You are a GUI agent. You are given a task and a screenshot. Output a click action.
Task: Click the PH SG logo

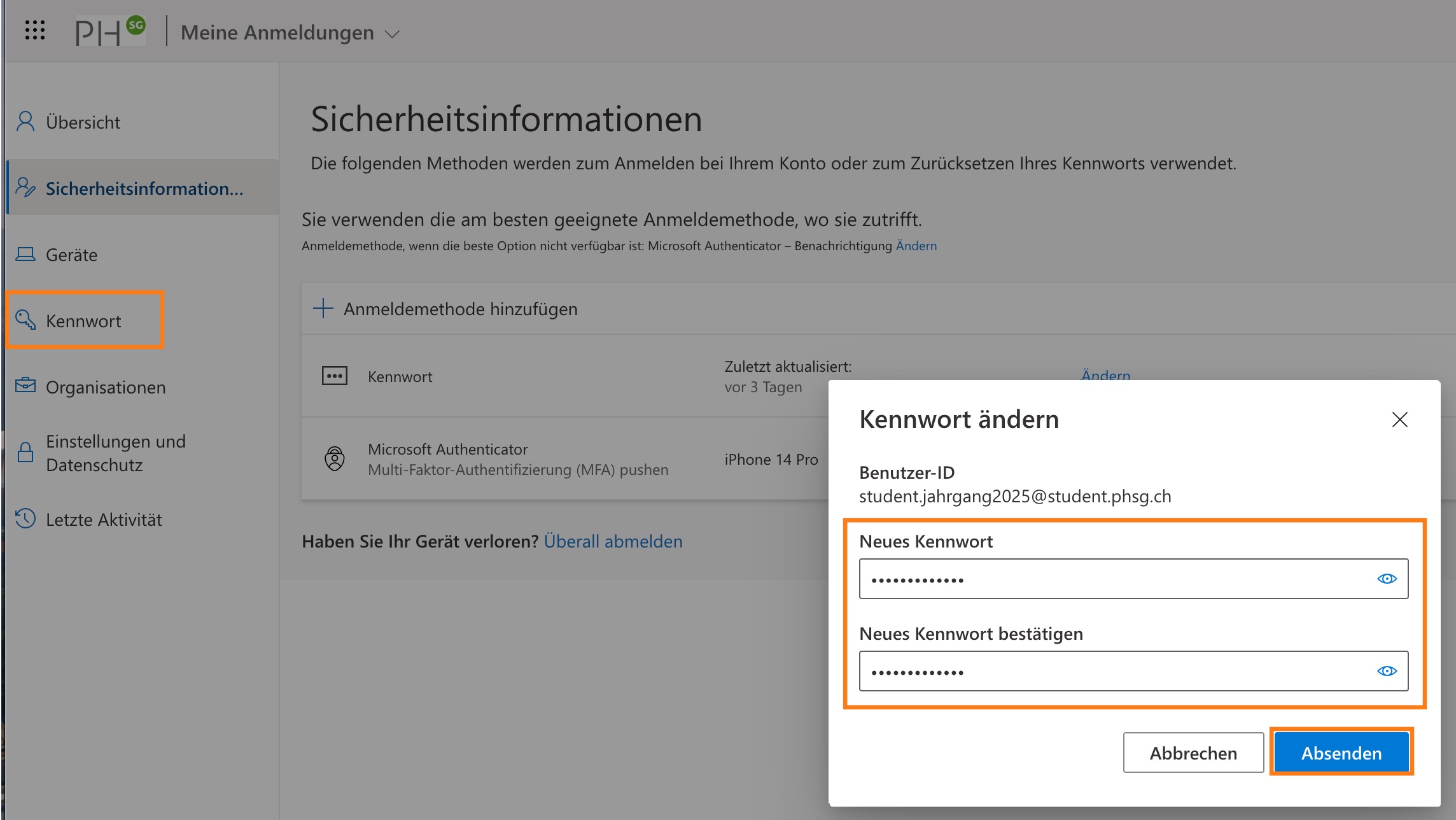click(x=110, y=31)
